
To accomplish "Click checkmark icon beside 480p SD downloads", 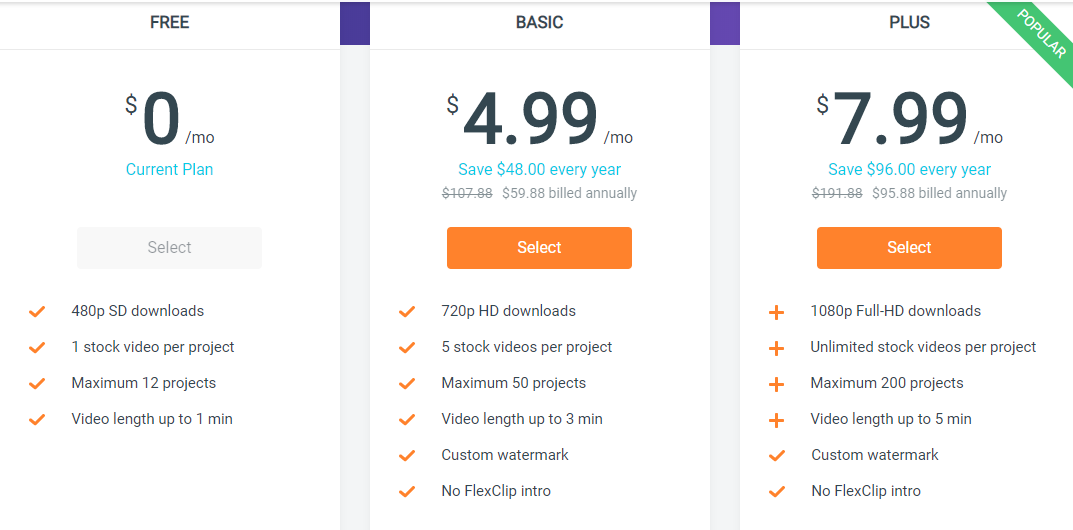I will 37,312.
